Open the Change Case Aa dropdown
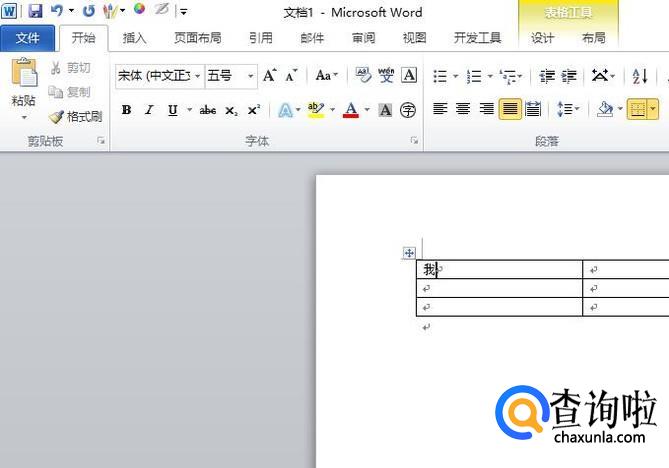This screenshot has height=468, width=669. point(326,76)
